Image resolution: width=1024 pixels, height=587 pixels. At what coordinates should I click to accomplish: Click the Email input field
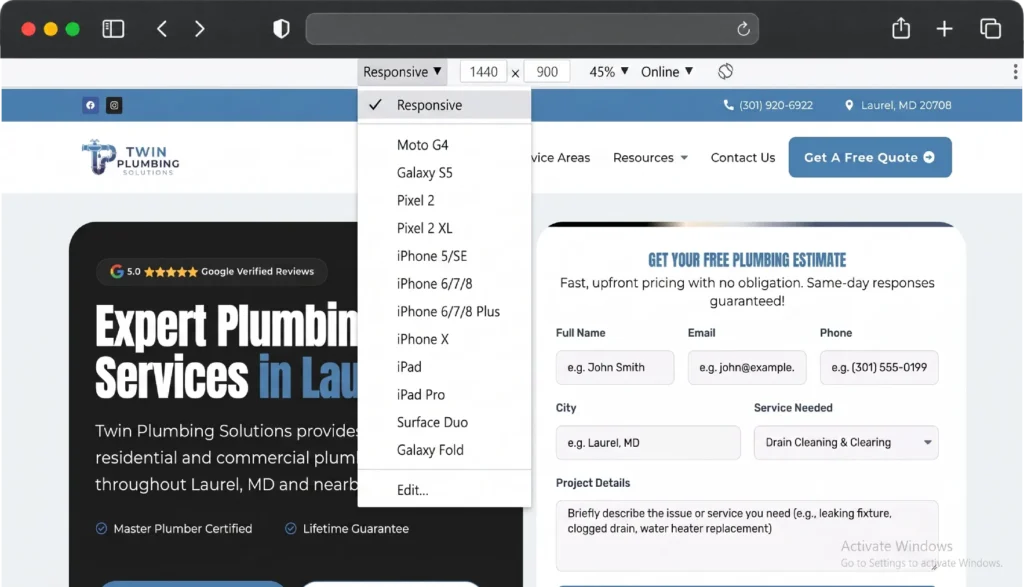tap(747, 368)
